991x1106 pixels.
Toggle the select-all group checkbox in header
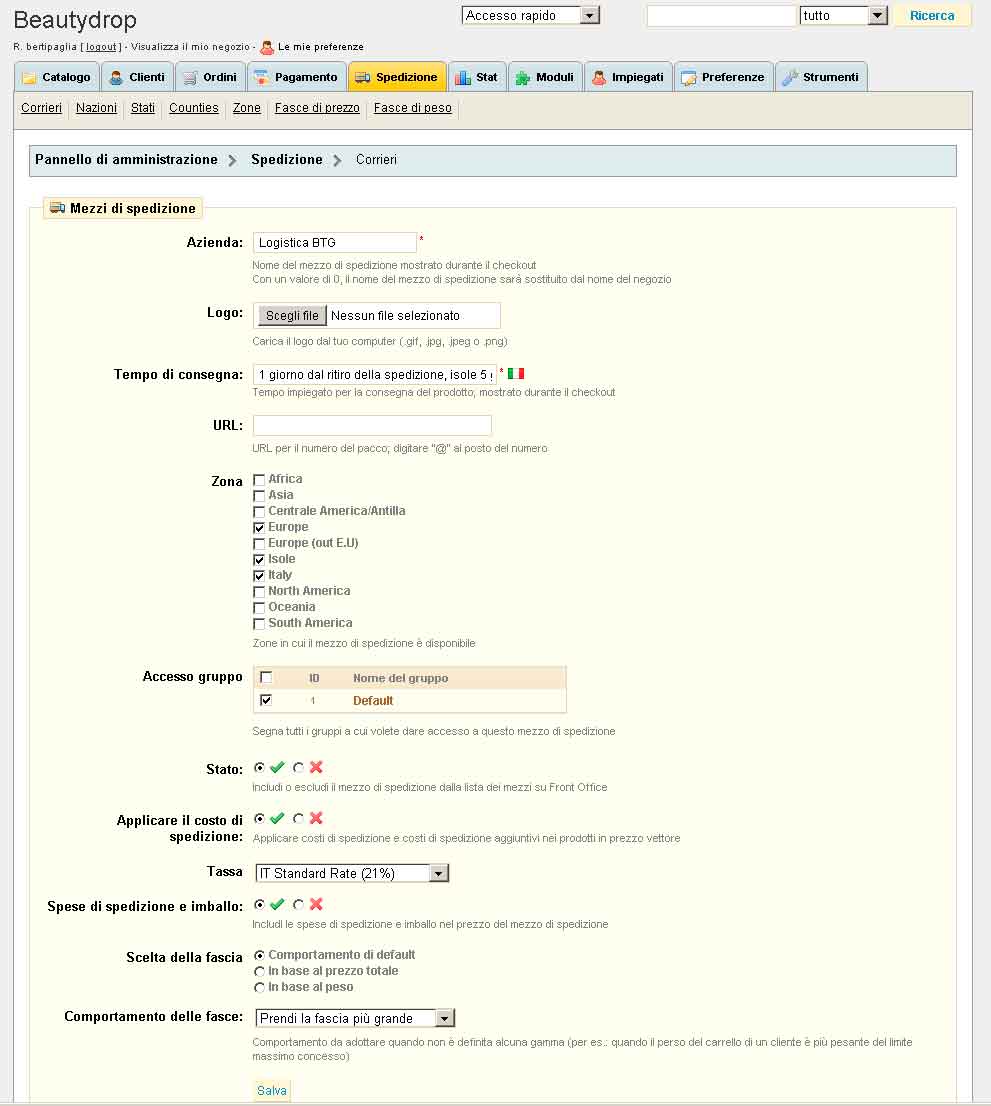266,677
